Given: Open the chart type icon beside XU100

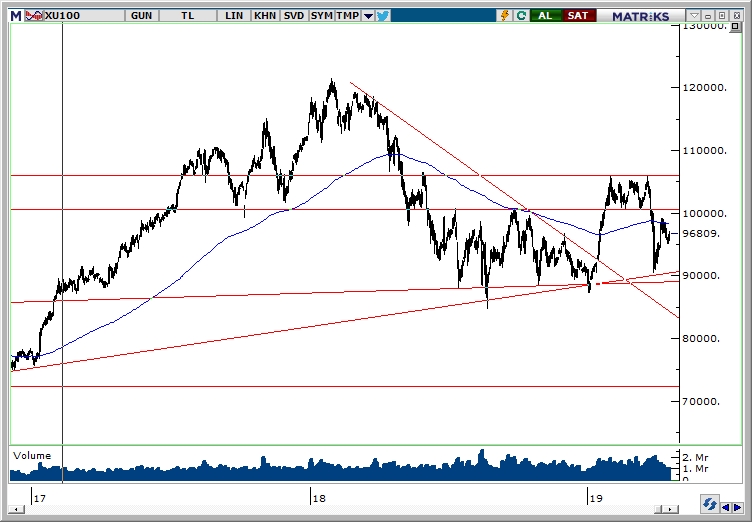Looking at the screenshot, I should coord(33,16).
